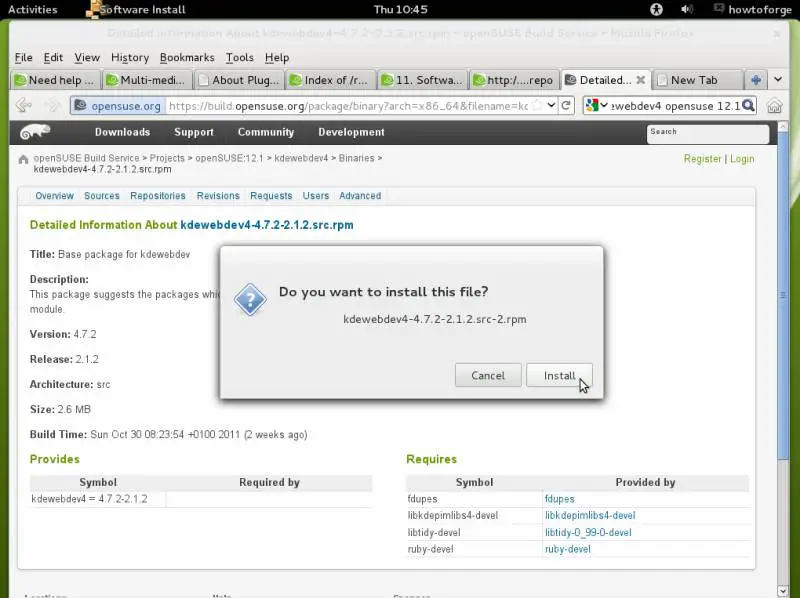The height and width of the screenshot is (598, 800).
Task: Open the search engine selector dropdown
Action: [x=596, y=106]
